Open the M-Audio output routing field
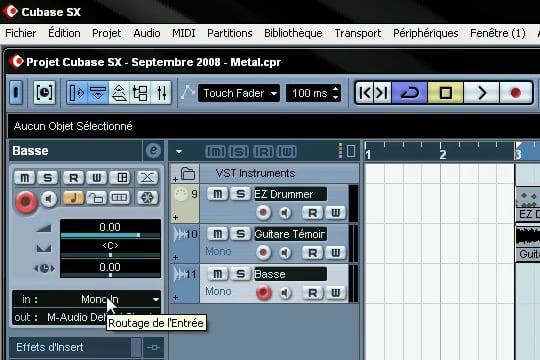Viewport: 540px width, 360px height. pyautogui.click(x=87, y=317)
